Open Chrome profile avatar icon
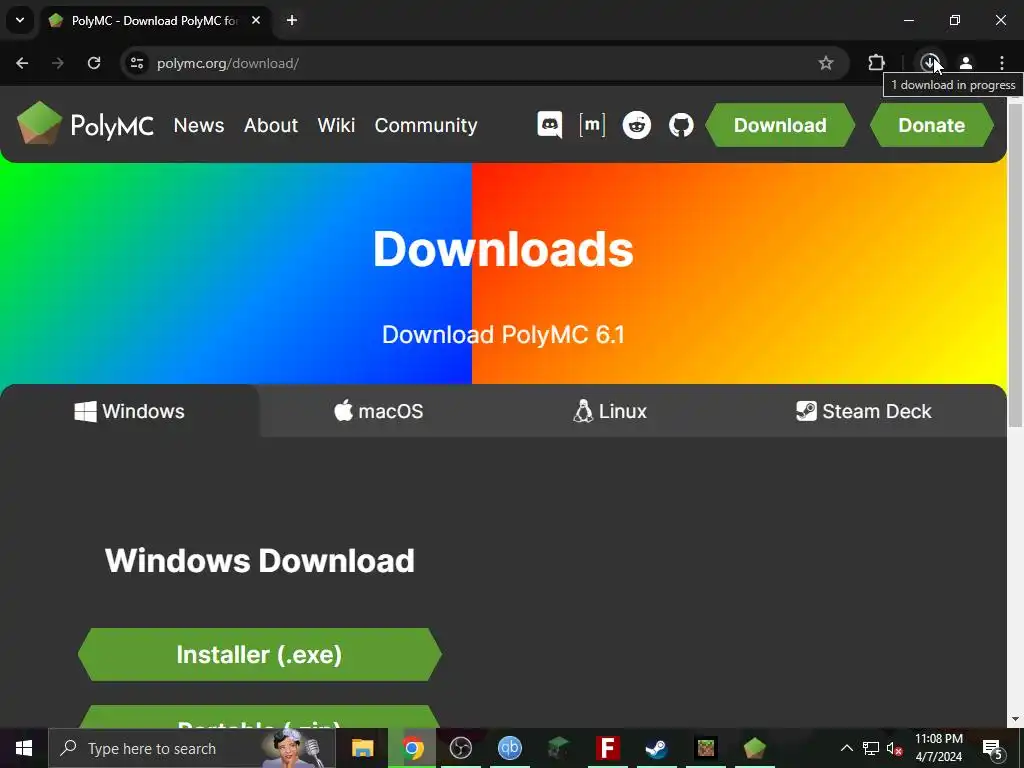1024x768 pixels. [x=966, y=63]
